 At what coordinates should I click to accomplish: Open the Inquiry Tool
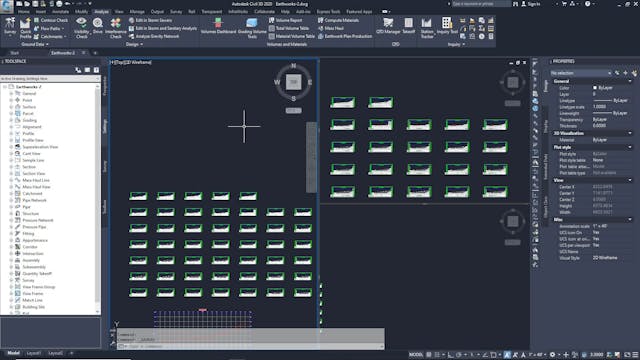click(x=447, y=25)
